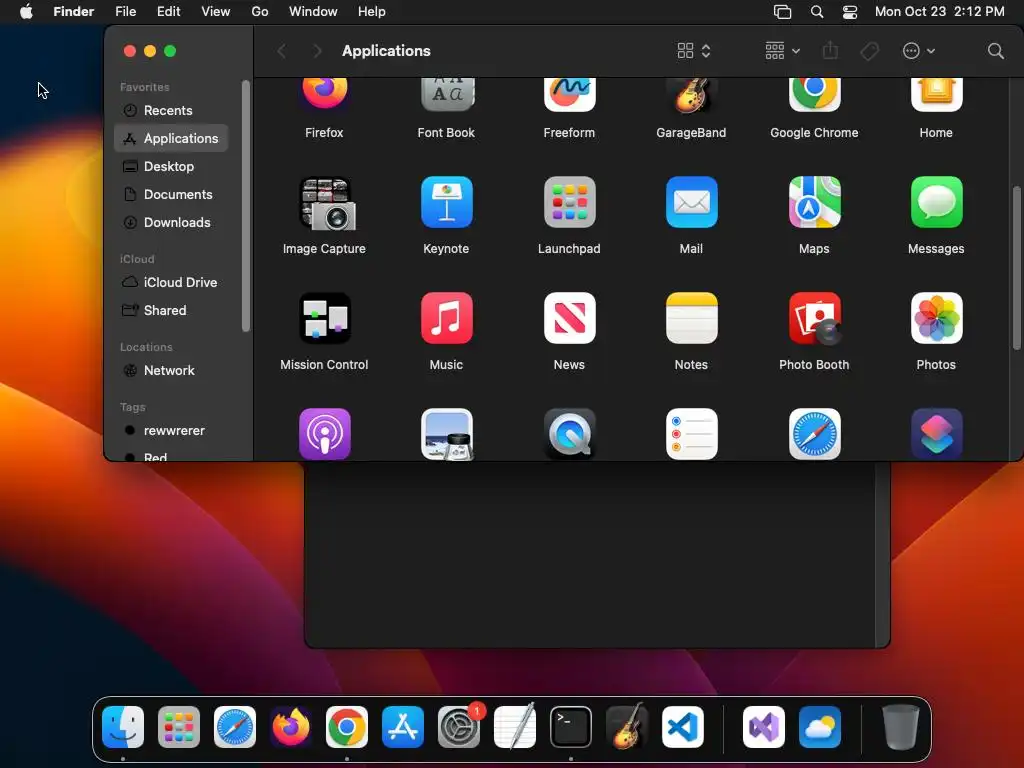The width and height of the screenshot is (1024, 768).
Task: Open TextEdit from the Dock
Action: (515, 726)
